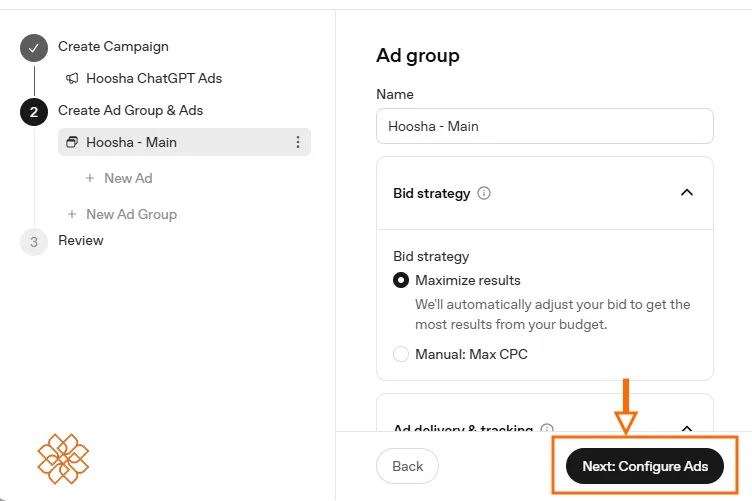Click the megaphone icon beside Hoosha ChatGPT Ads
The image size is (752, 501).
pyautogui.click(x=72, y=78)
